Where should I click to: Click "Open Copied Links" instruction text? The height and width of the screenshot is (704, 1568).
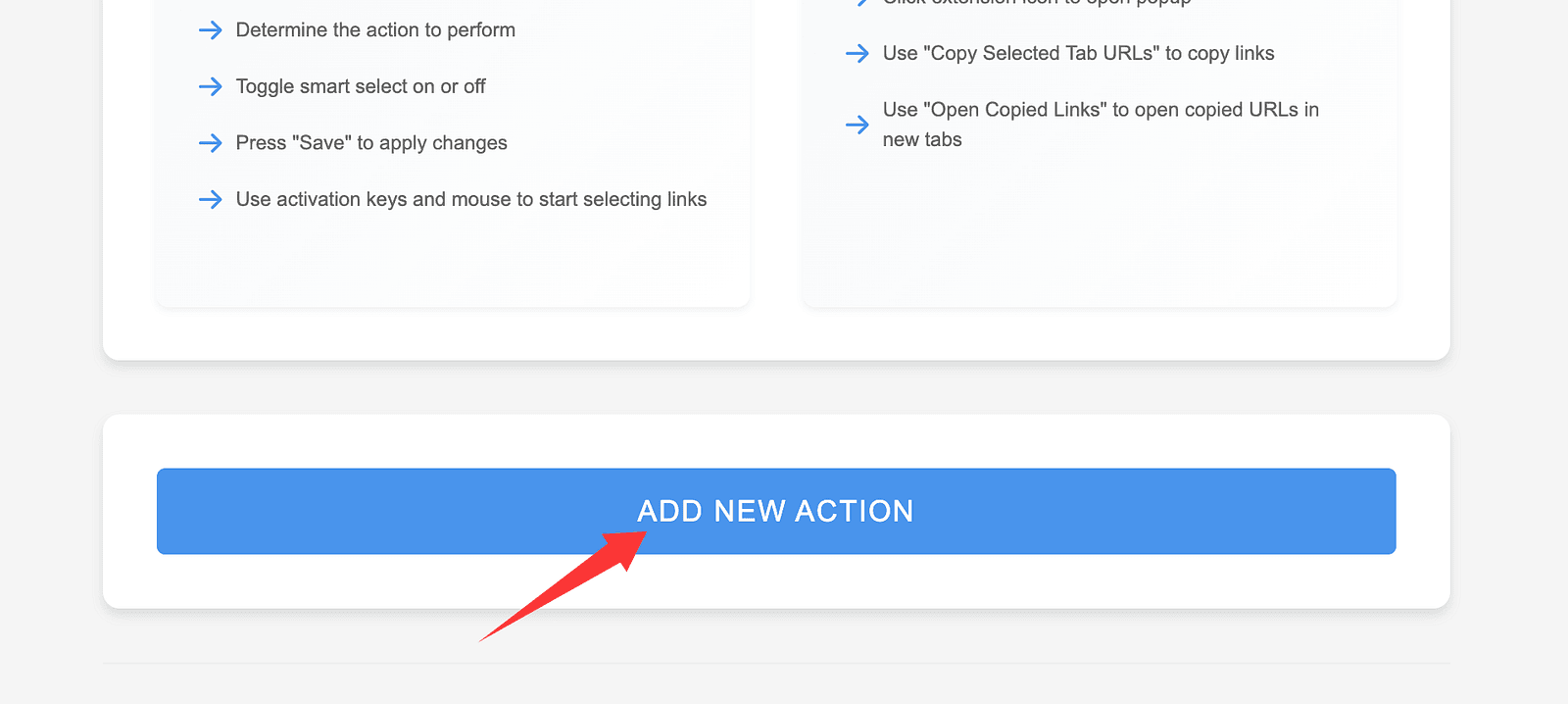1101,125
